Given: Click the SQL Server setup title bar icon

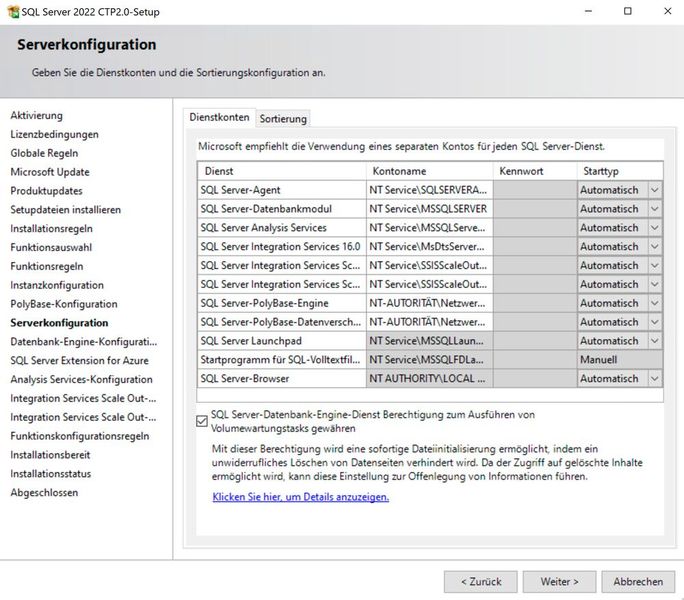Looking at the screenshot, I should click(x=14, y=11).
